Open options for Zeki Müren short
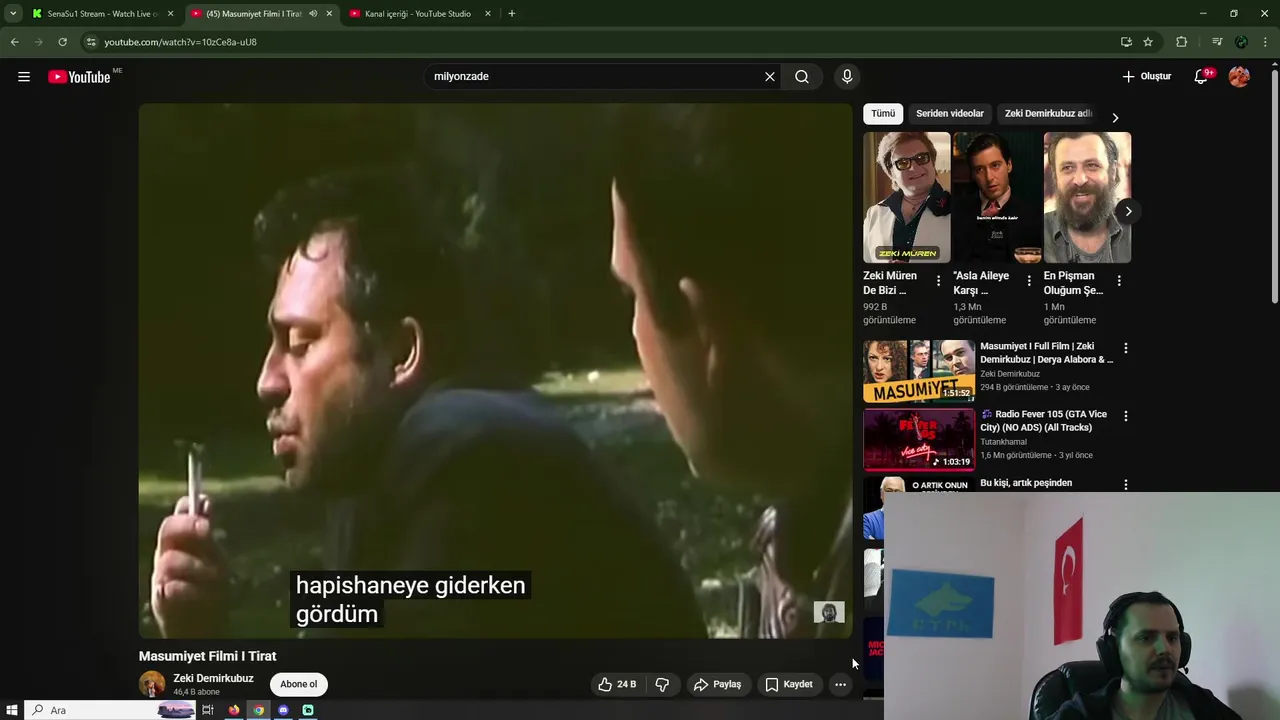The image size is (1280, 720). [938, 282]
